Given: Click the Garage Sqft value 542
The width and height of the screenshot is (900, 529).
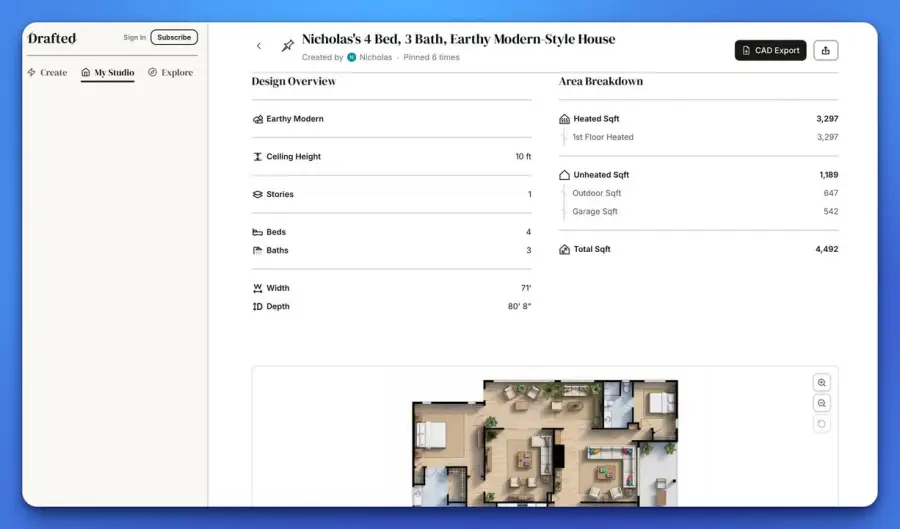Looking at the screenshot, I should [831, 212].
